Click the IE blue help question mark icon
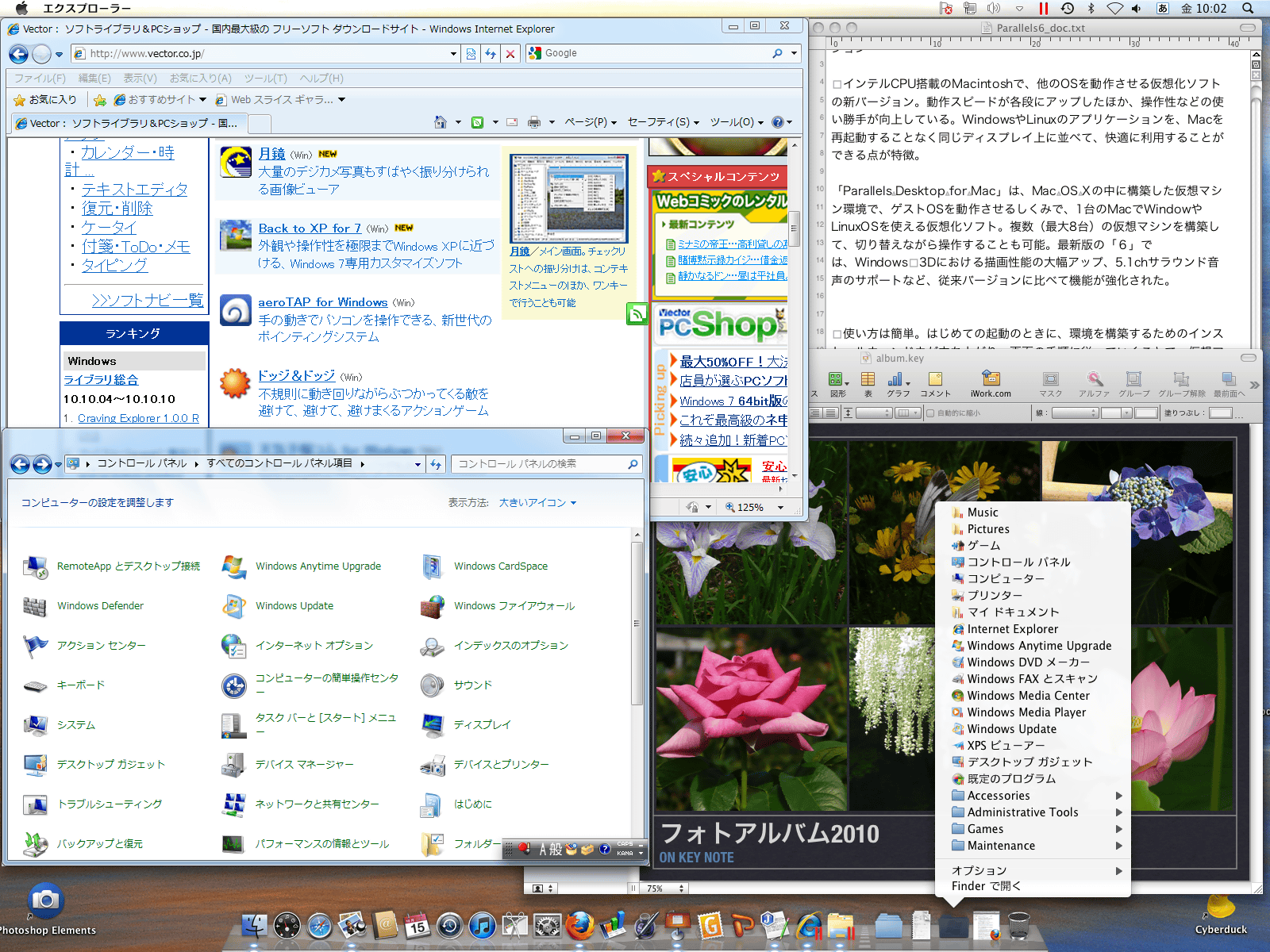 (778, 122)
